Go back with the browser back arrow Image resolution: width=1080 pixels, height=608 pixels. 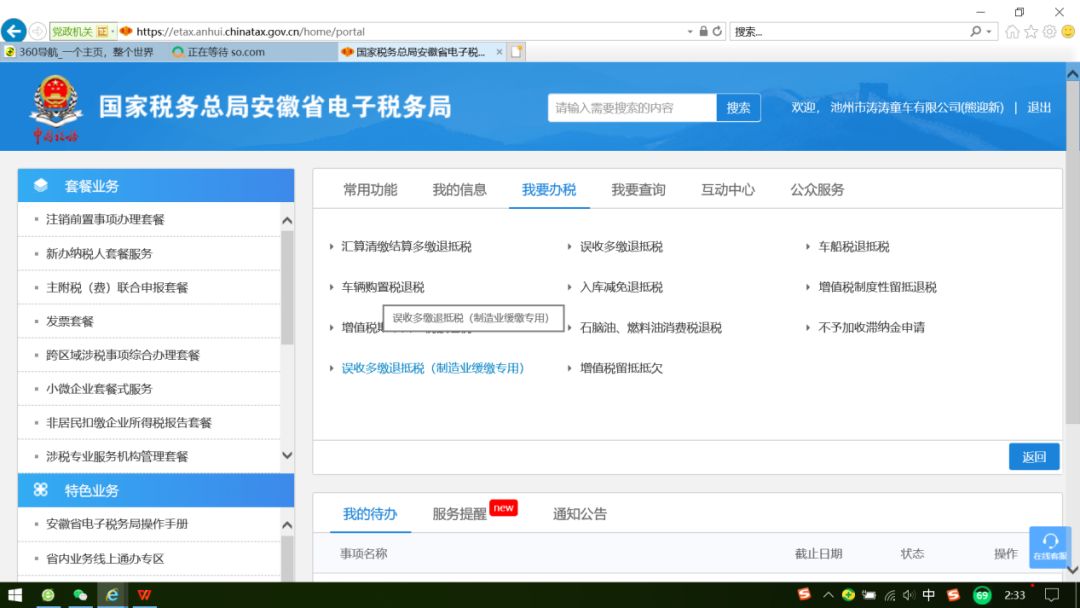pos(14,31)
